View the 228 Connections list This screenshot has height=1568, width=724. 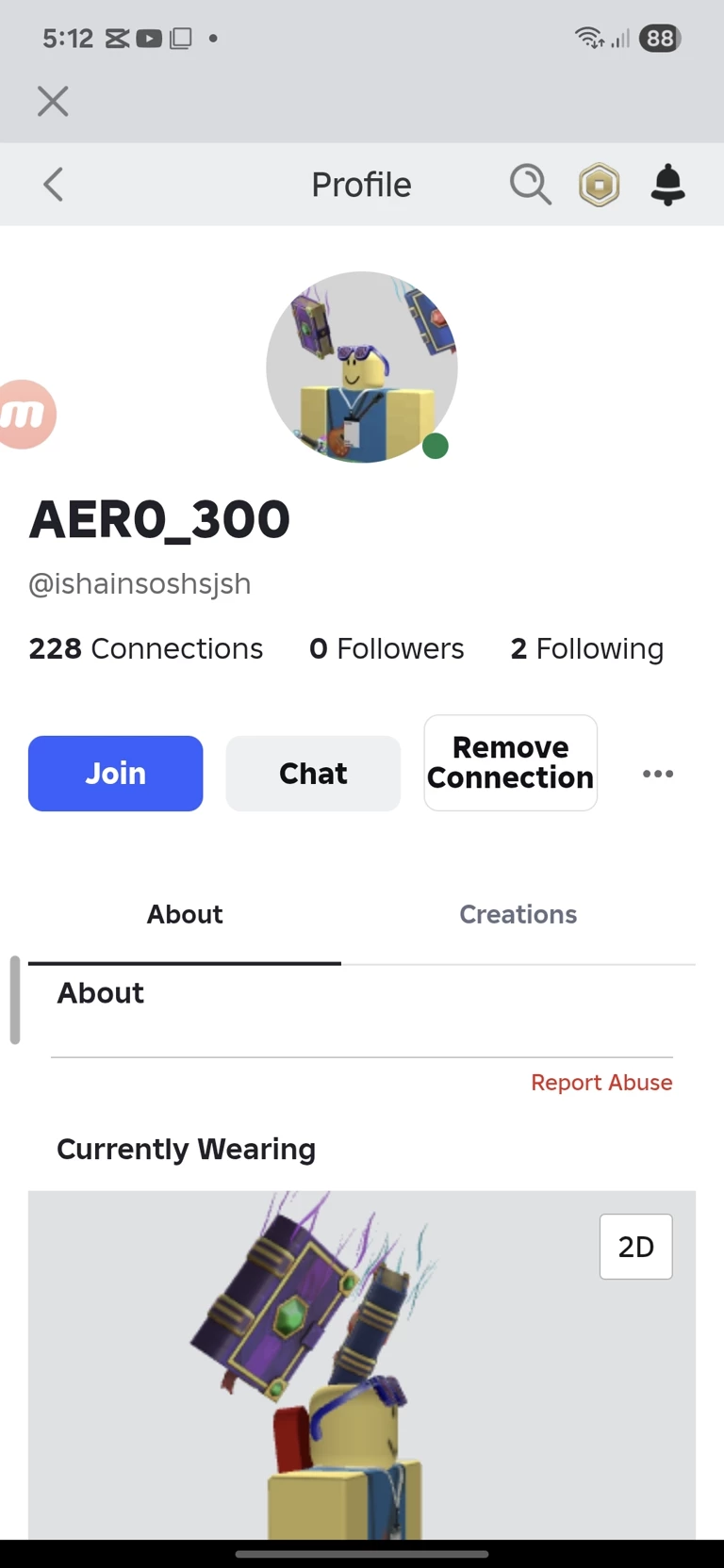[146, 648]
